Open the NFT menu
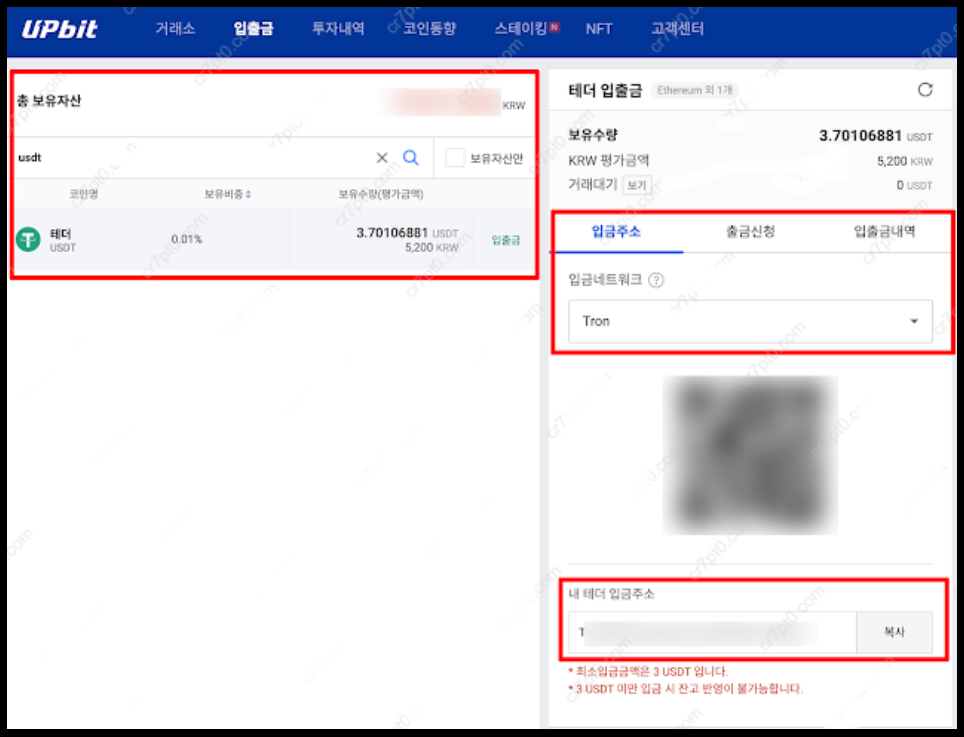The width and height of the screenshot is (964, 737). coord(599,28)
